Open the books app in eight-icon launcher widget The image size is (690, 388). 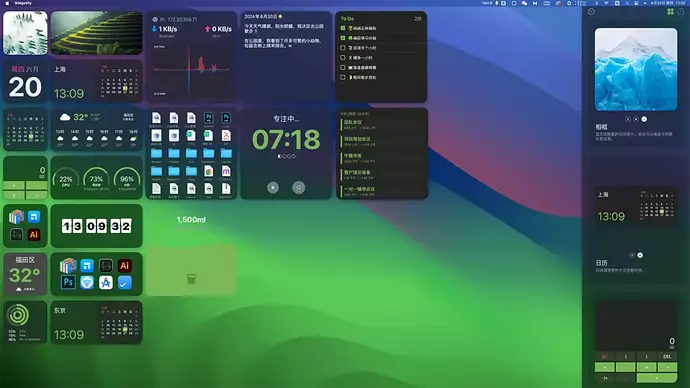68,265
